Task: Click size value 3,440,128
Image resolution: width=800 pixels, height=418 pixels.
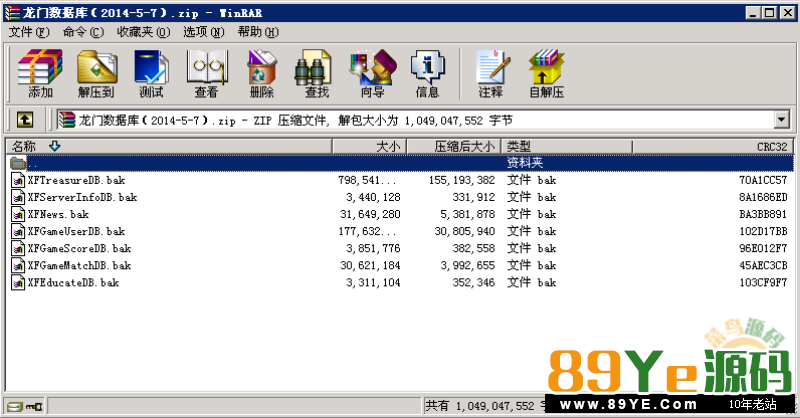Action: pos(373,197)
